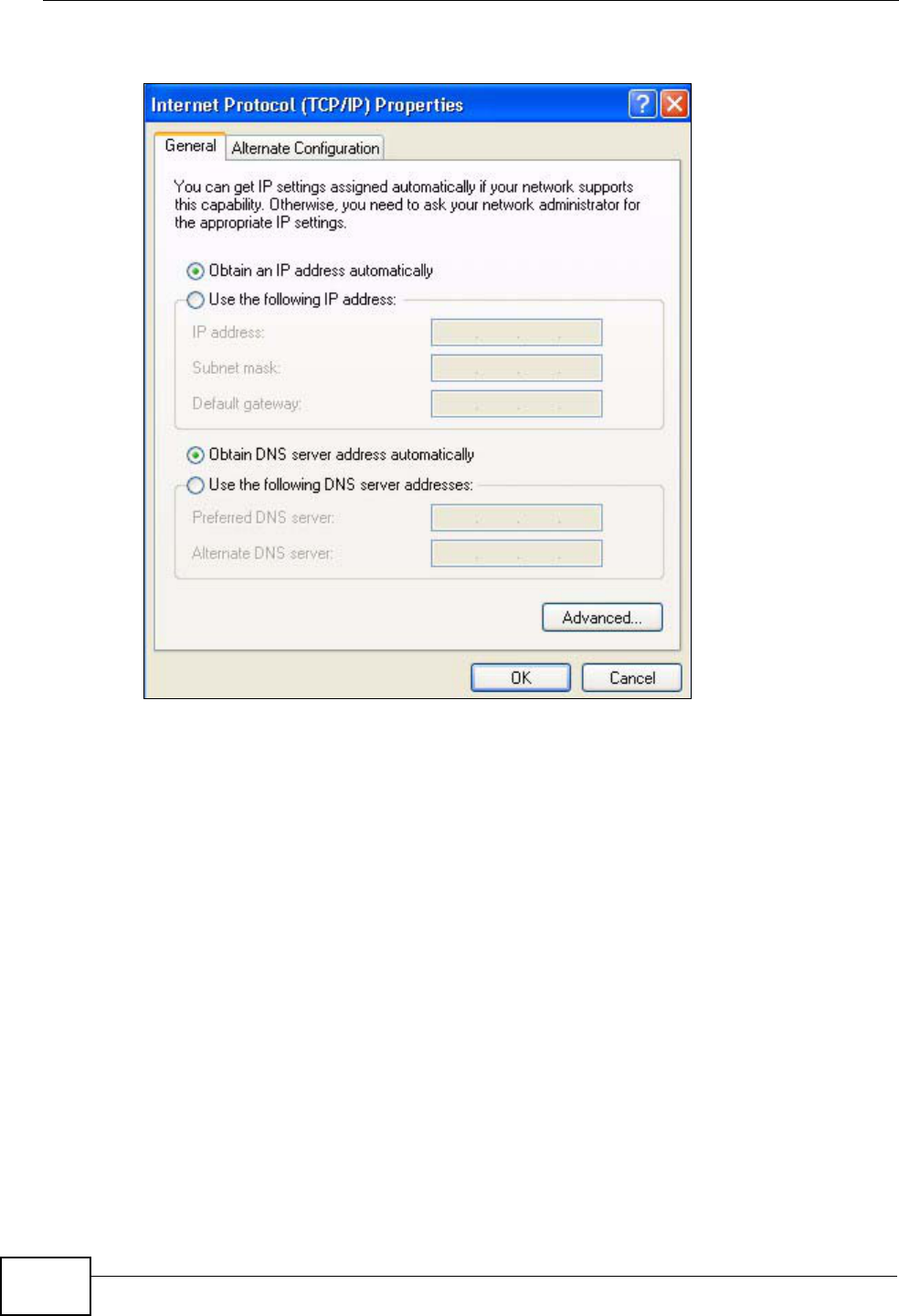Click the Preferred DNS server field

point(516,518)
